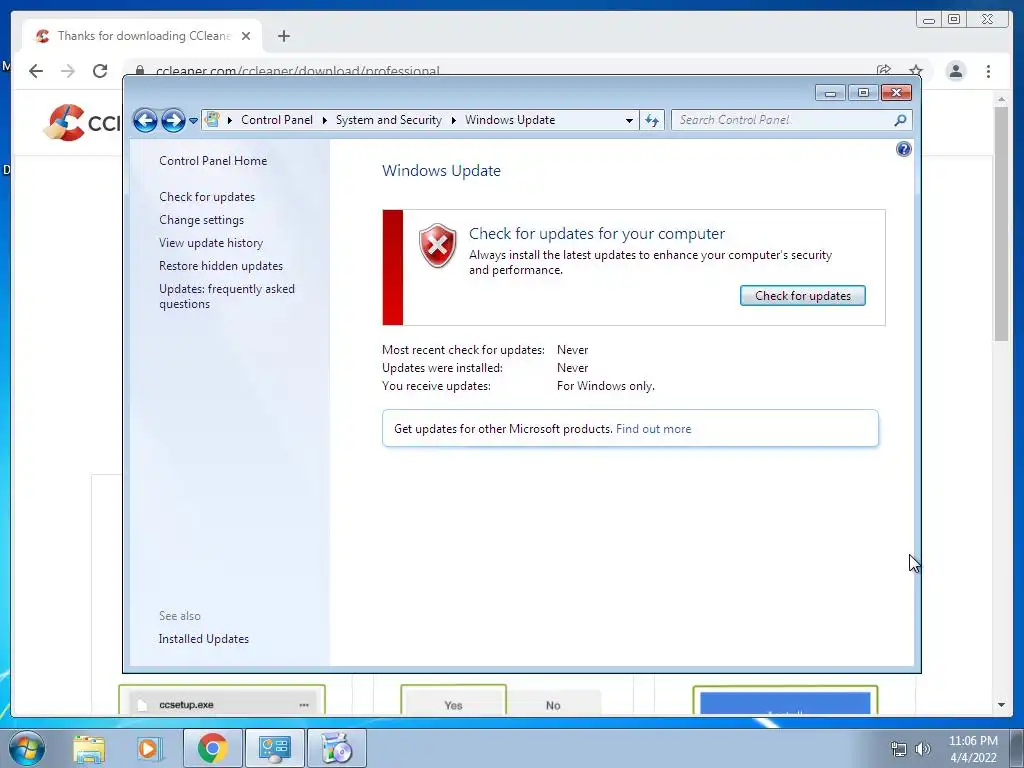Click the blue button on CCleaner page
1024x768 pixels.
785,704
